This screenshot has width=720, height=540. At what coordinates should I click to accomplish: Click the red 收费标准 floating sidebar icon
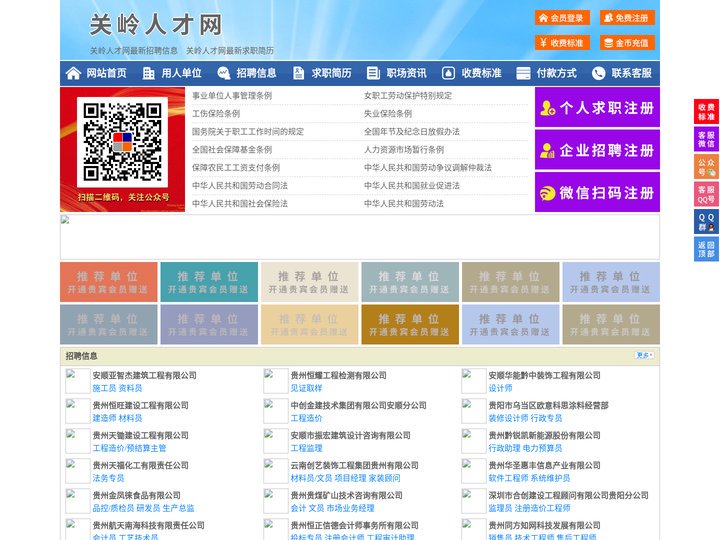[706, 112]
